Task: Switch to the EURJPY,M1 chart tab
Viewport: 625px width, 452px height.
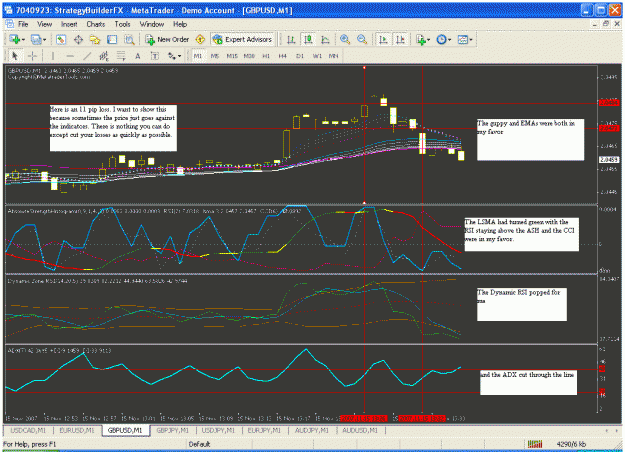Action: point(264,430)
